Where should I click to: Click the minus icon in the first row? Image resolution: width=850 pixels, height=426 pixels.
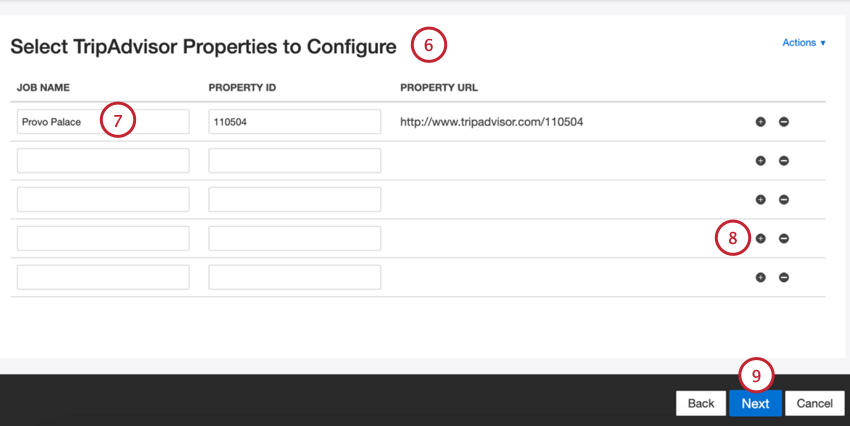(784, 122)
